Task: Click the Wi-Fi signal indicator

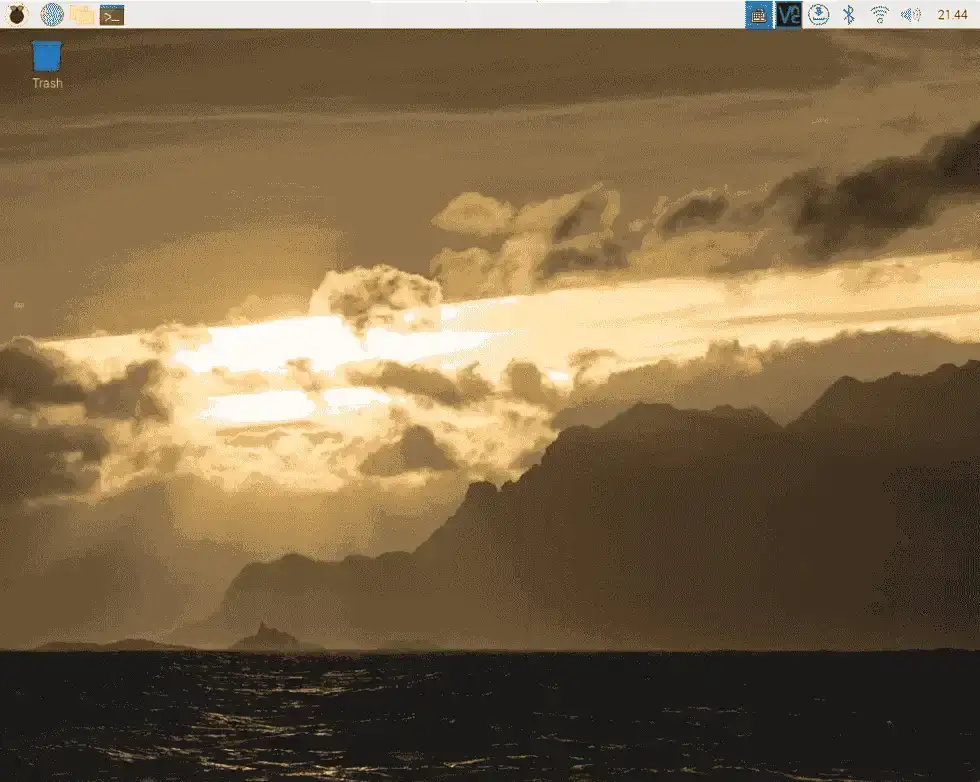Action: click(878, 13)
